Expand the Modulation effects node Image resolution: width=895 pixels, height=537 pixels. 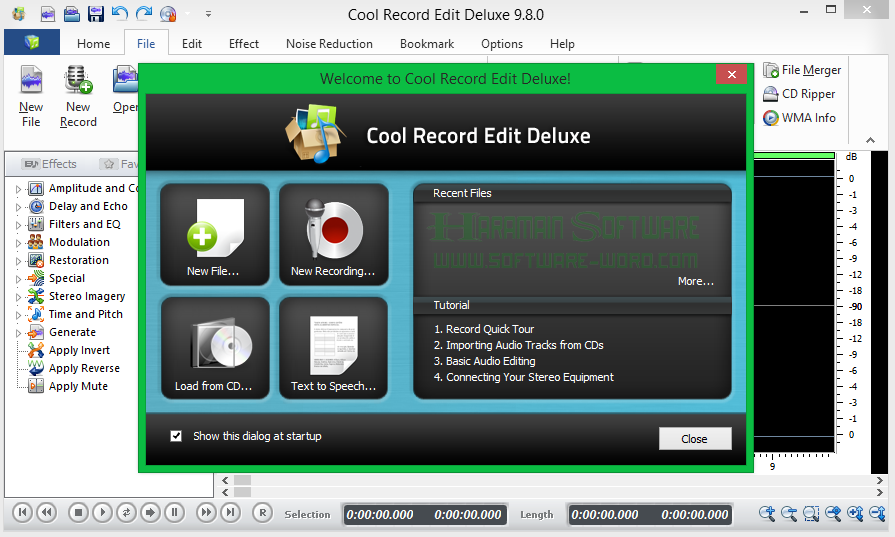(x=18, y=243)
